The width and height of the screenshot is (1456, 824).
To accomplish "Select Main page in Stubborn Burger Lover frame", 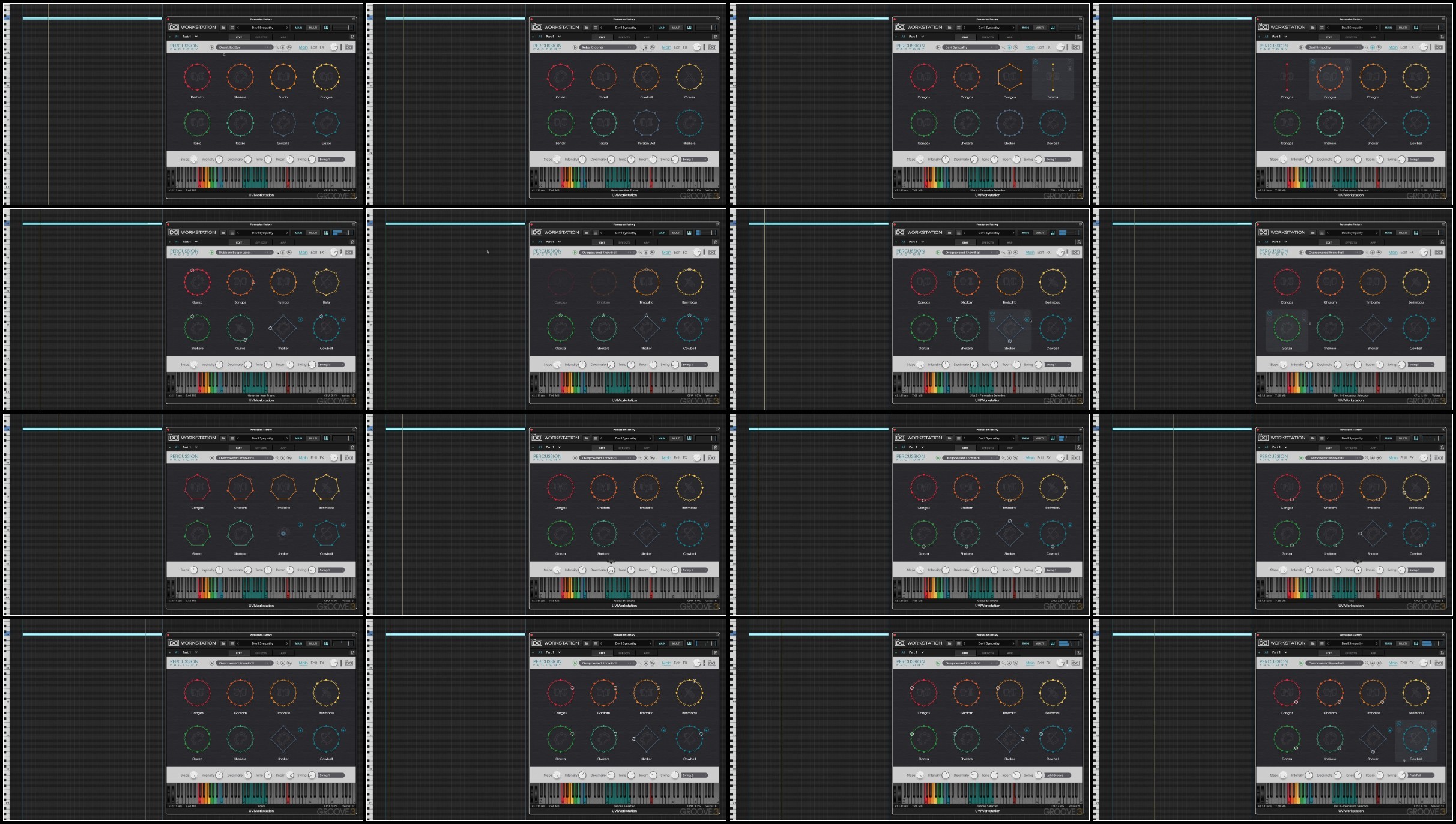I will 303,253.
